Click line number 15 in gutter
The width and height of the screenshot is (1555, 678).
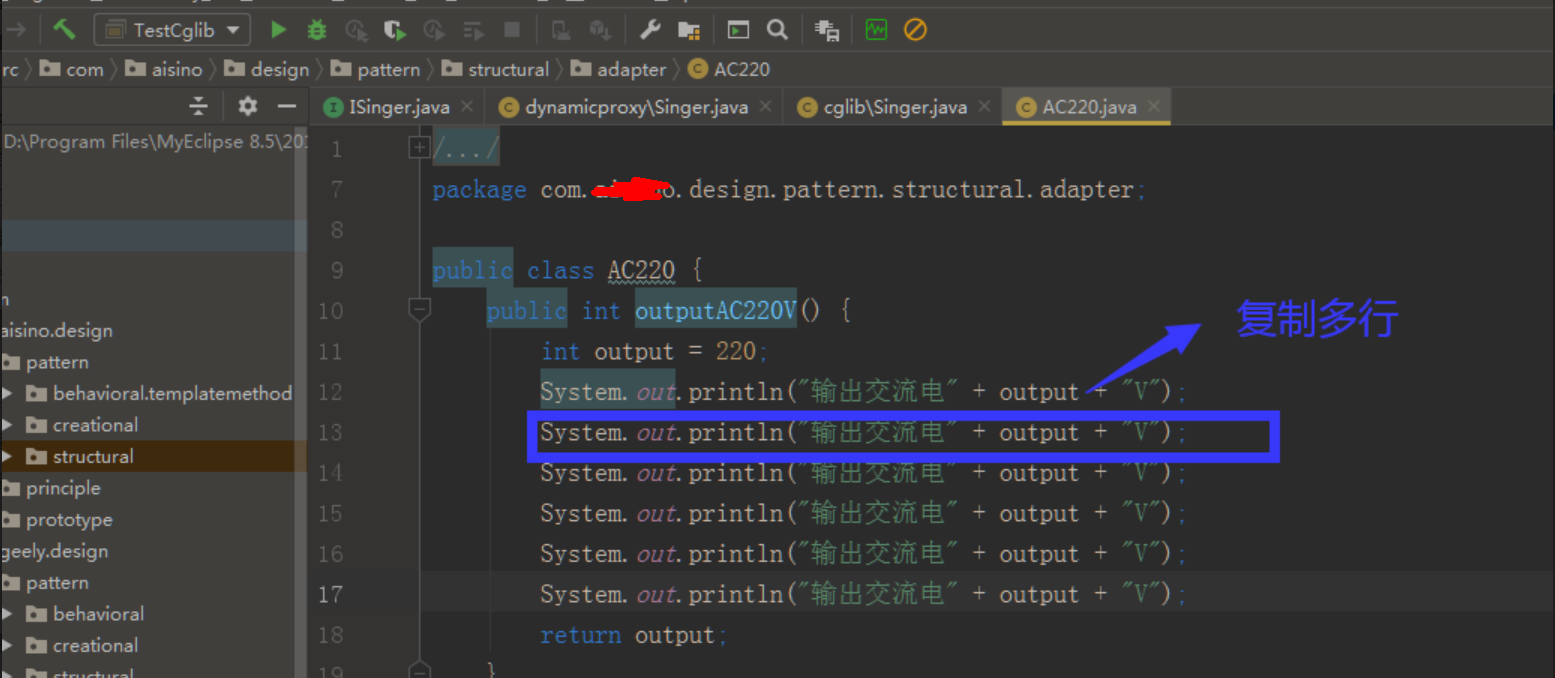point(330,513)
